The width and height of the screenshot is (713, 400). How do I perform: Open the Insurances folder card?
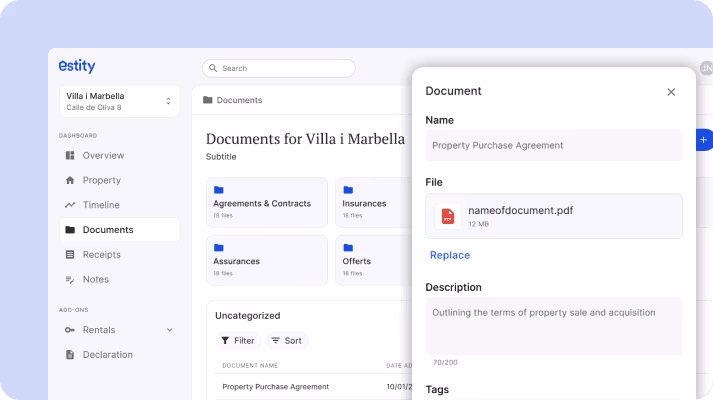coord(374,202)
